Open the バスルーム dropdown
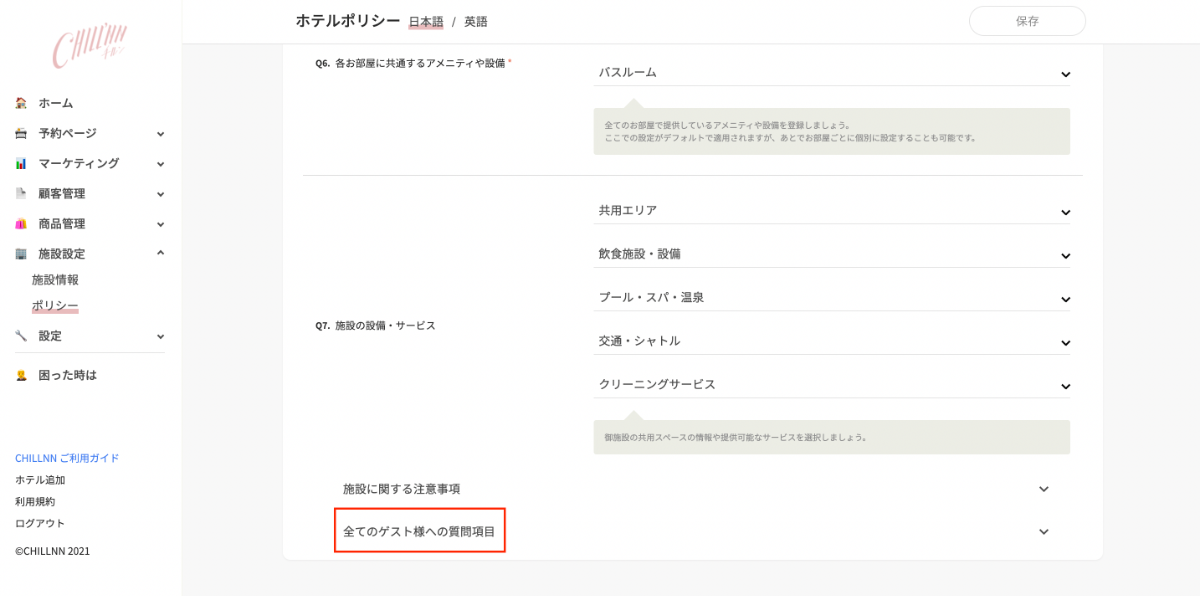Viewport: 1200px width, 596px height. (832, 73)
